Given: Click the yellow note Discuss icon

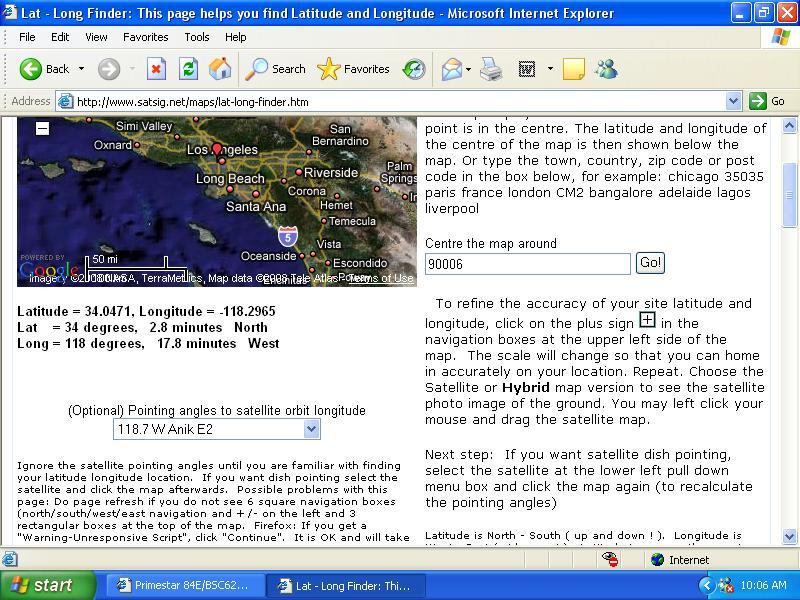Looking at the screenshot, I should 573,69.
